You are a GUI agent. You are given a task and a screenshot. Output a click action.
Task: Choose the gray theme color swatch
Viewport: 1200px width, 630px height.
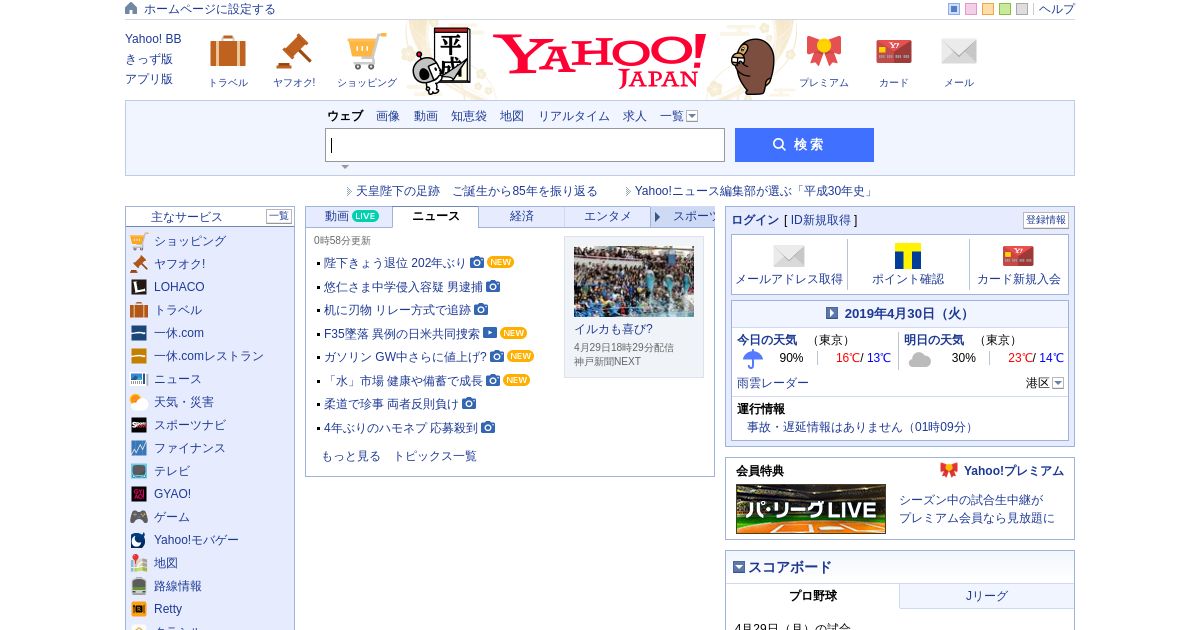pos(1022,9)
